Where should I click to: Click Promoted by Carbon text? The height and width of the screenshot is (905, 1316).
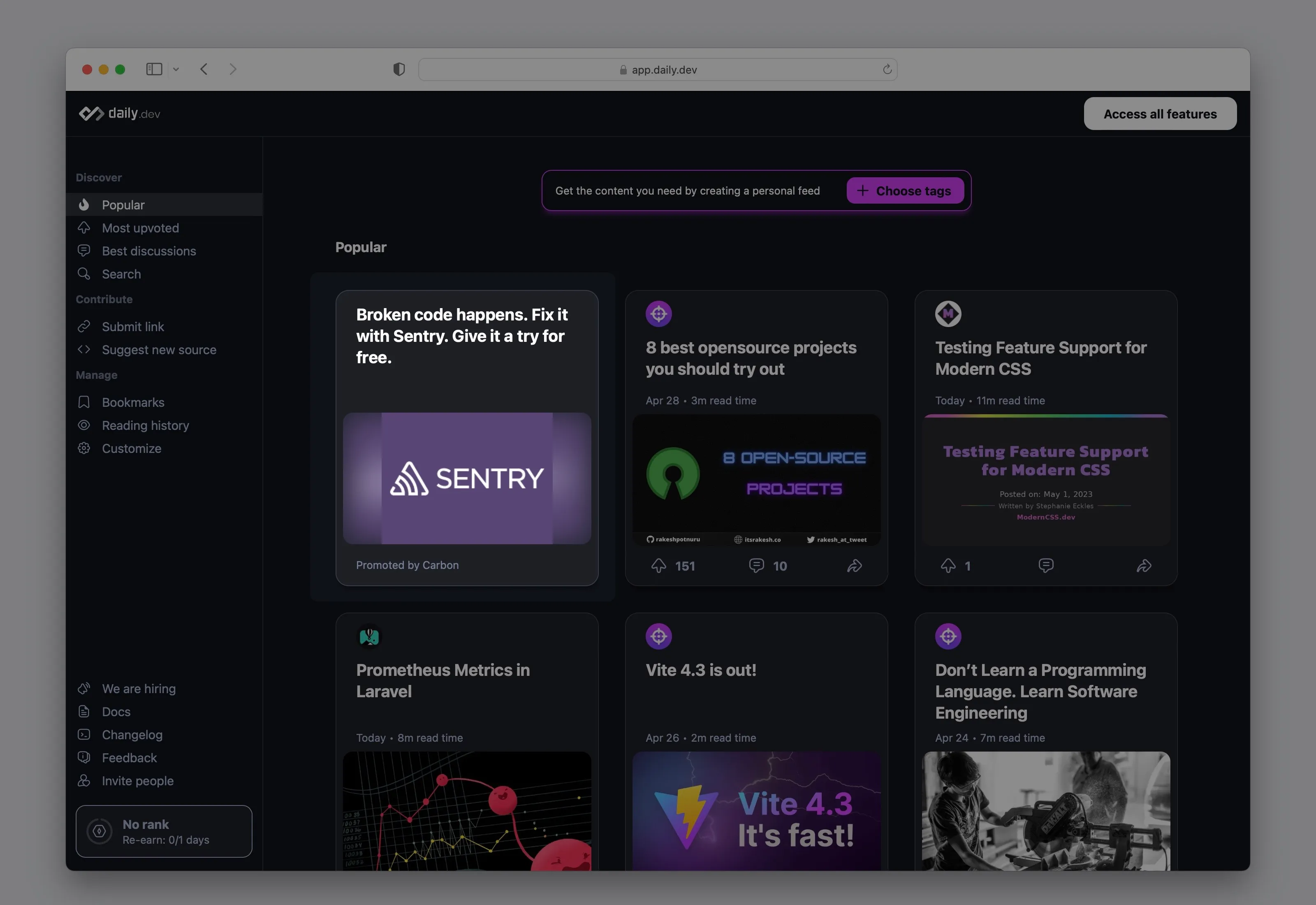(407, 565)
